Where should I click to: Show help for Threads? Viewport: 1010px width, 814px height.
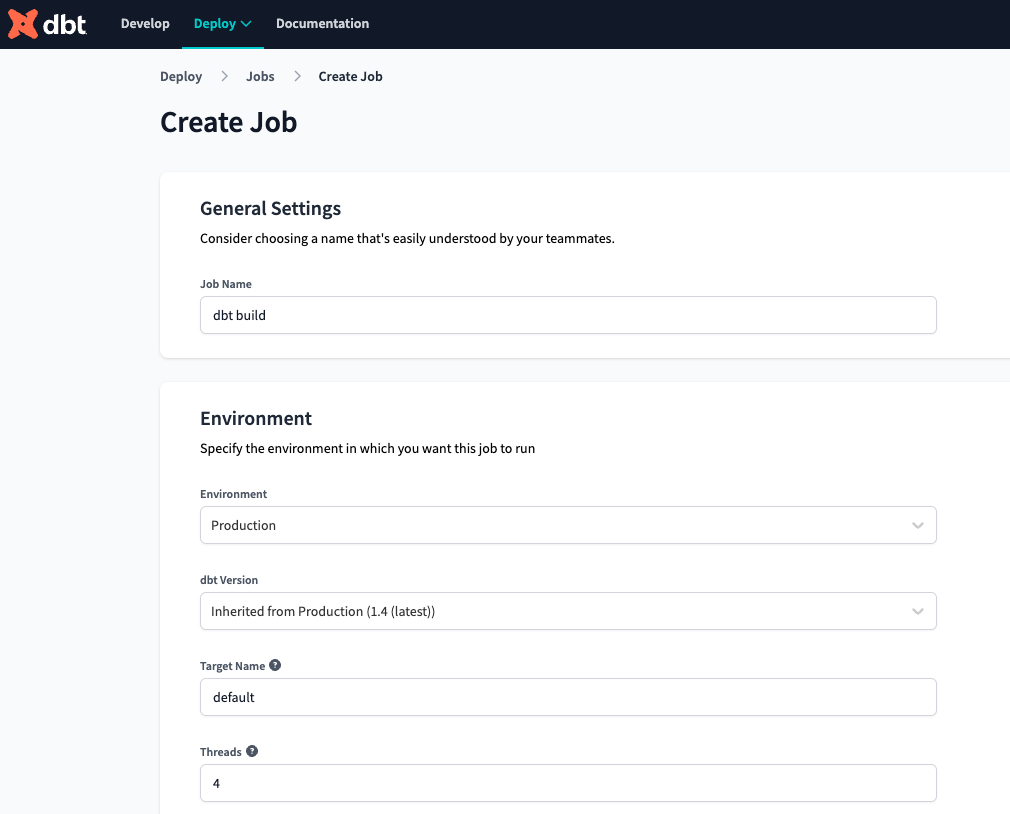252,751
